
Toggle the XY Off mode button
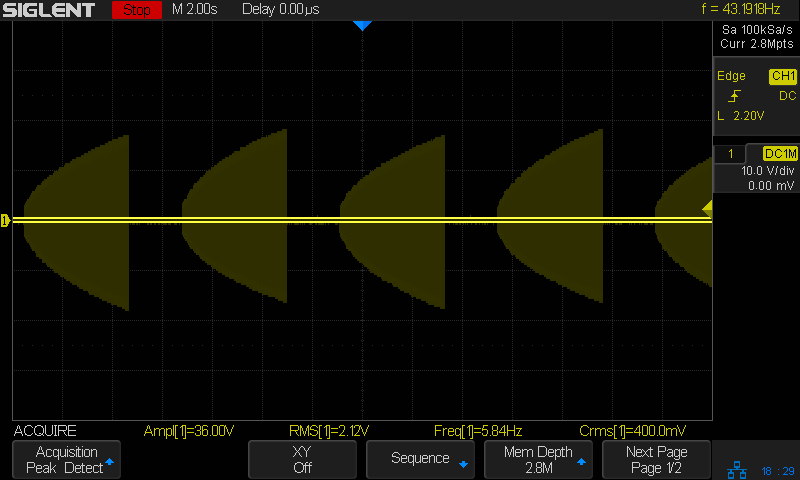click(302, 460)
